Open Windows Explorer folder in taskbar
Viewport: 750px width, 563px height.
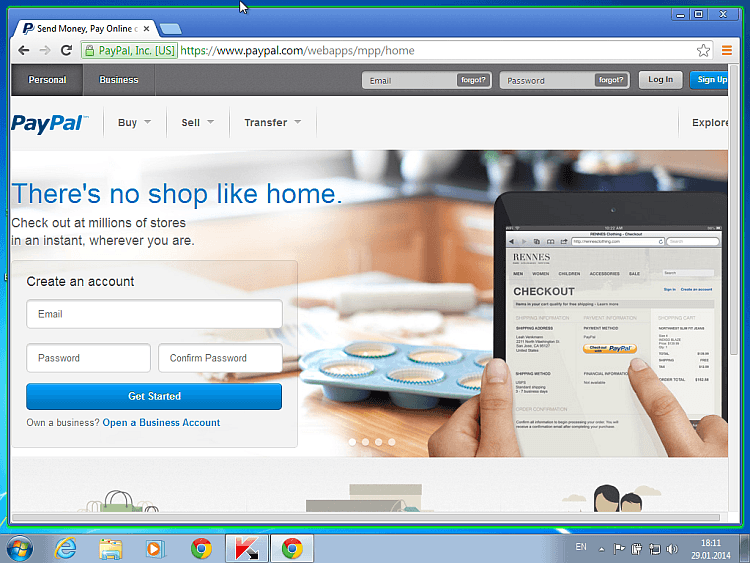pyautogui.click(x=110, y=548)
